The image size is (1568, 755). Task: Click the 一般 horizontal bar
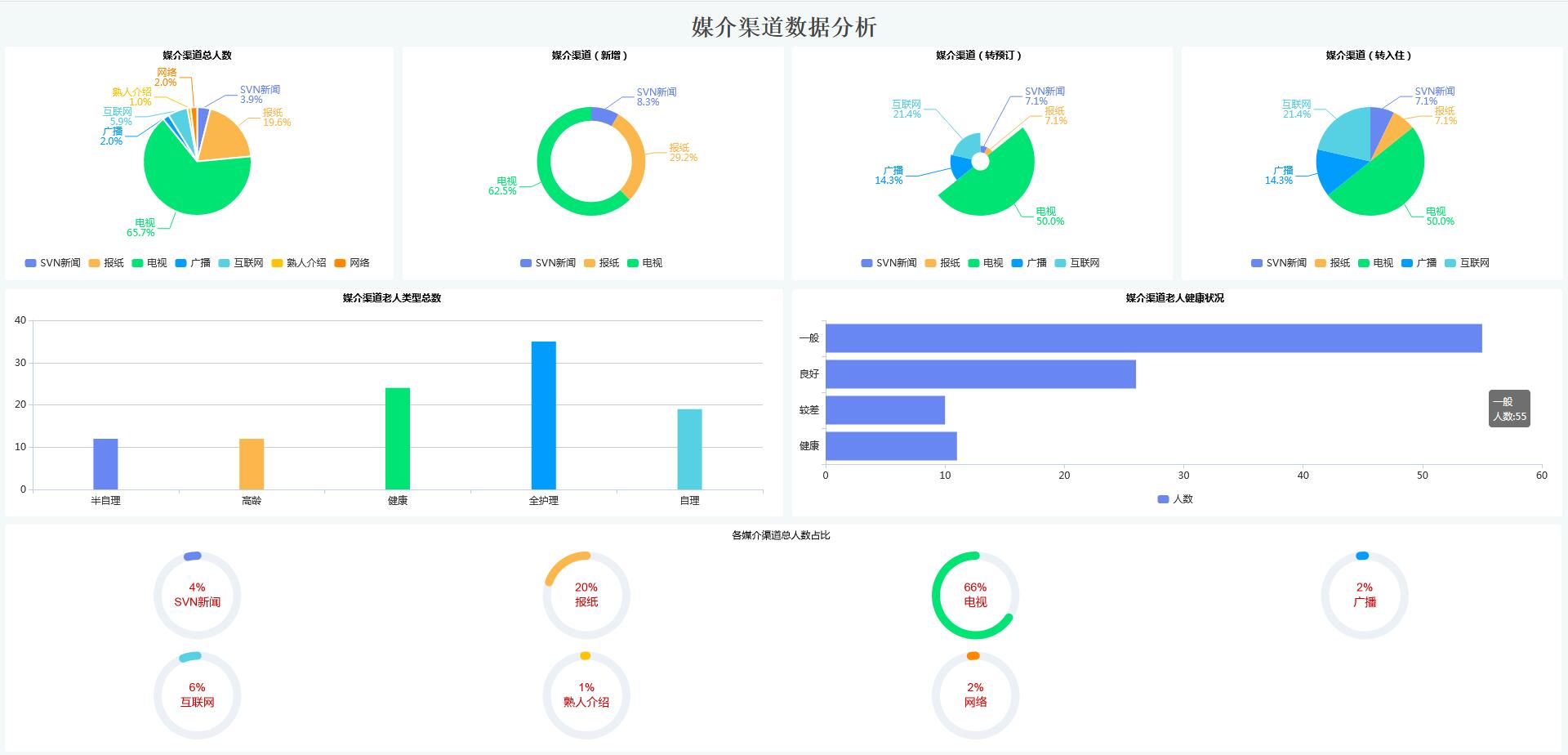tap(1153, 338)
